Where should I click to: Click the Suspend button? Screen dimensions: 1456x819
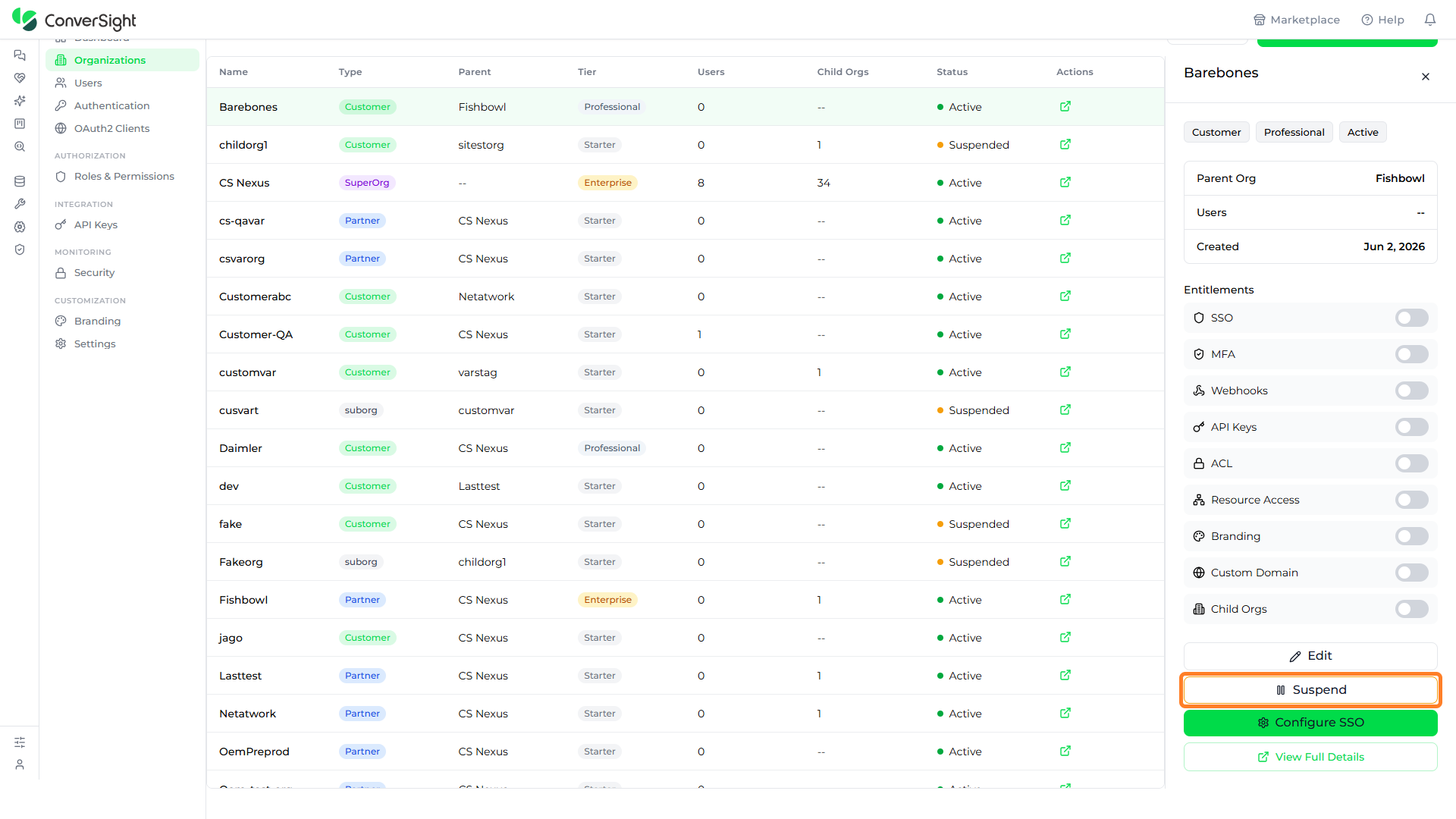tap(1310, 690)
